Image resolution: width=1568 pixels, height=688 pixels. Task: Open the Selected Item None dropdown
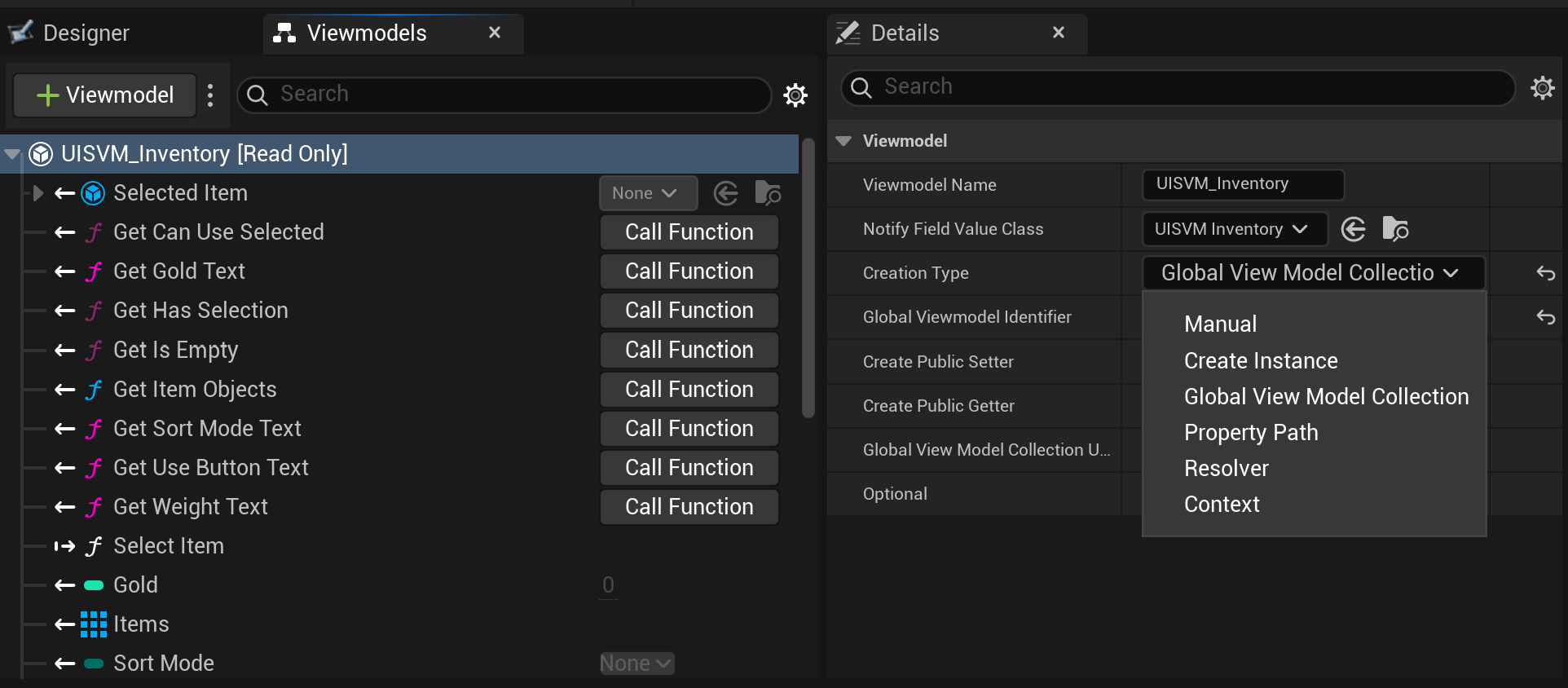649,193
